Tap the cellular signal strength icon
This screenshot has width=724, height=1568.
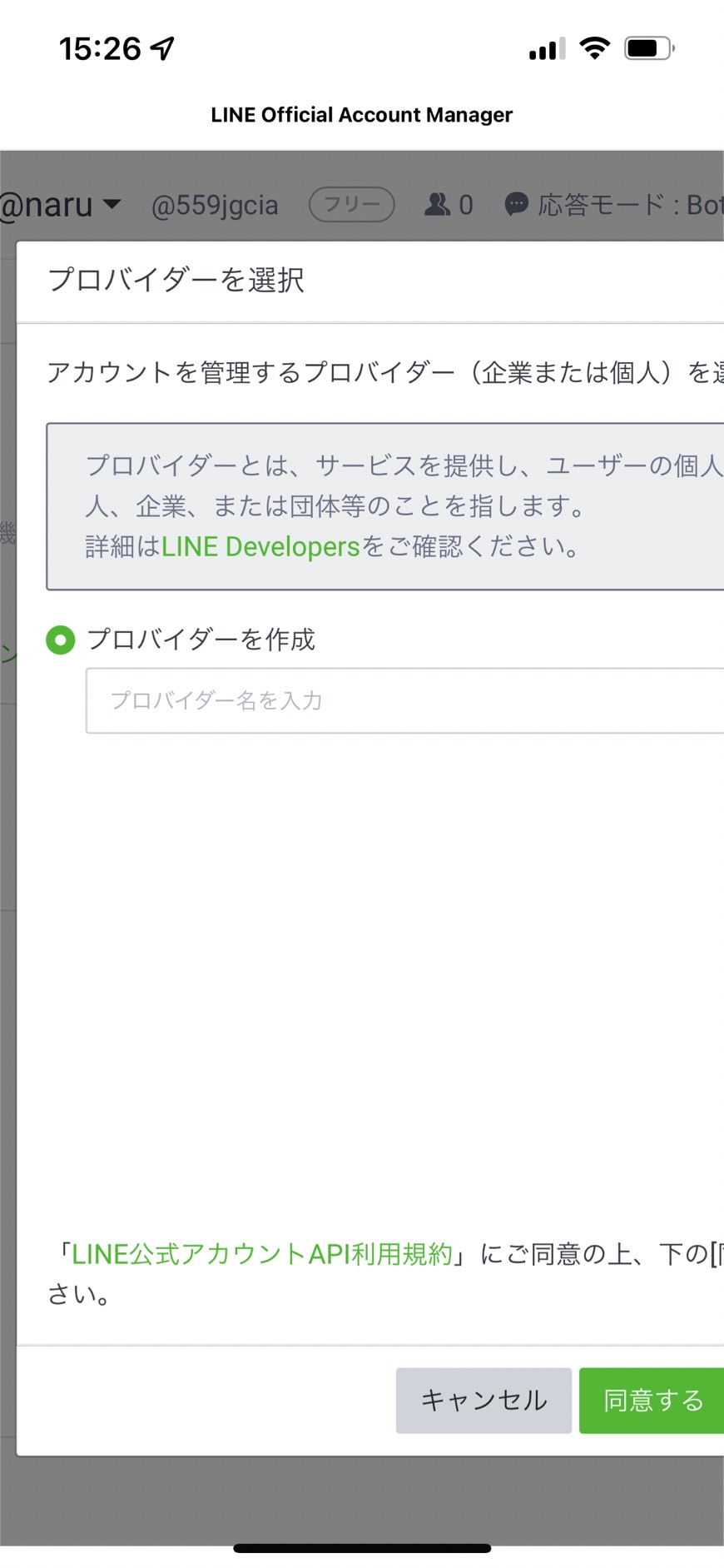[547, 49]
